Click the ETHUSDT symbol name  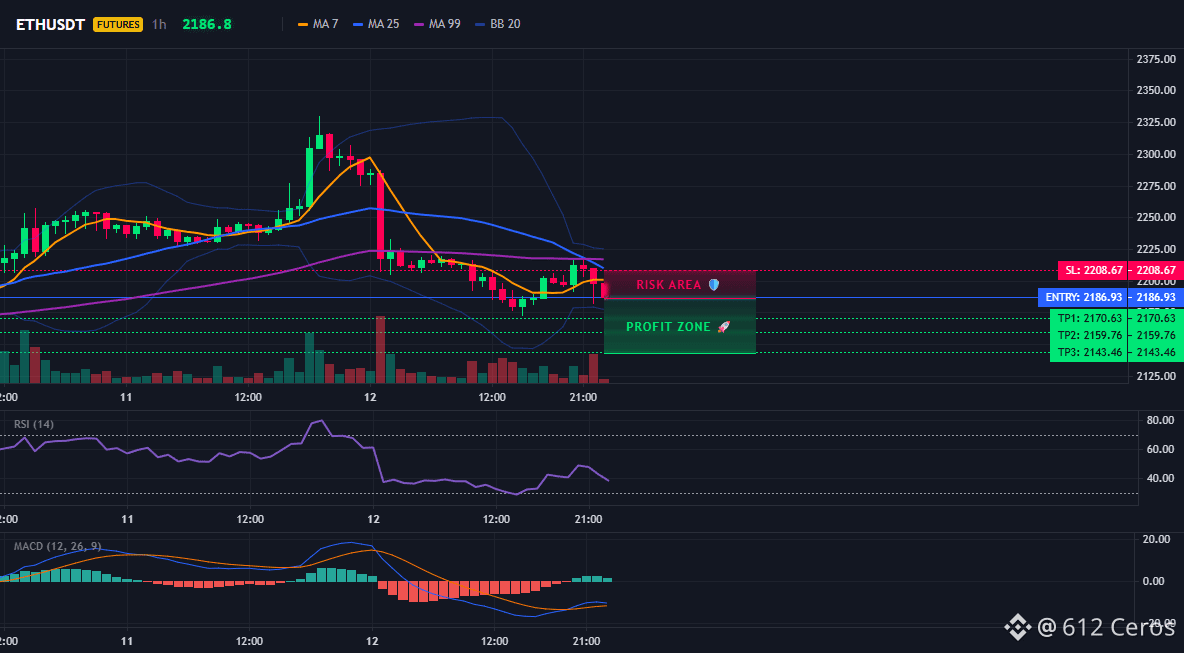[x=50, y=24]
